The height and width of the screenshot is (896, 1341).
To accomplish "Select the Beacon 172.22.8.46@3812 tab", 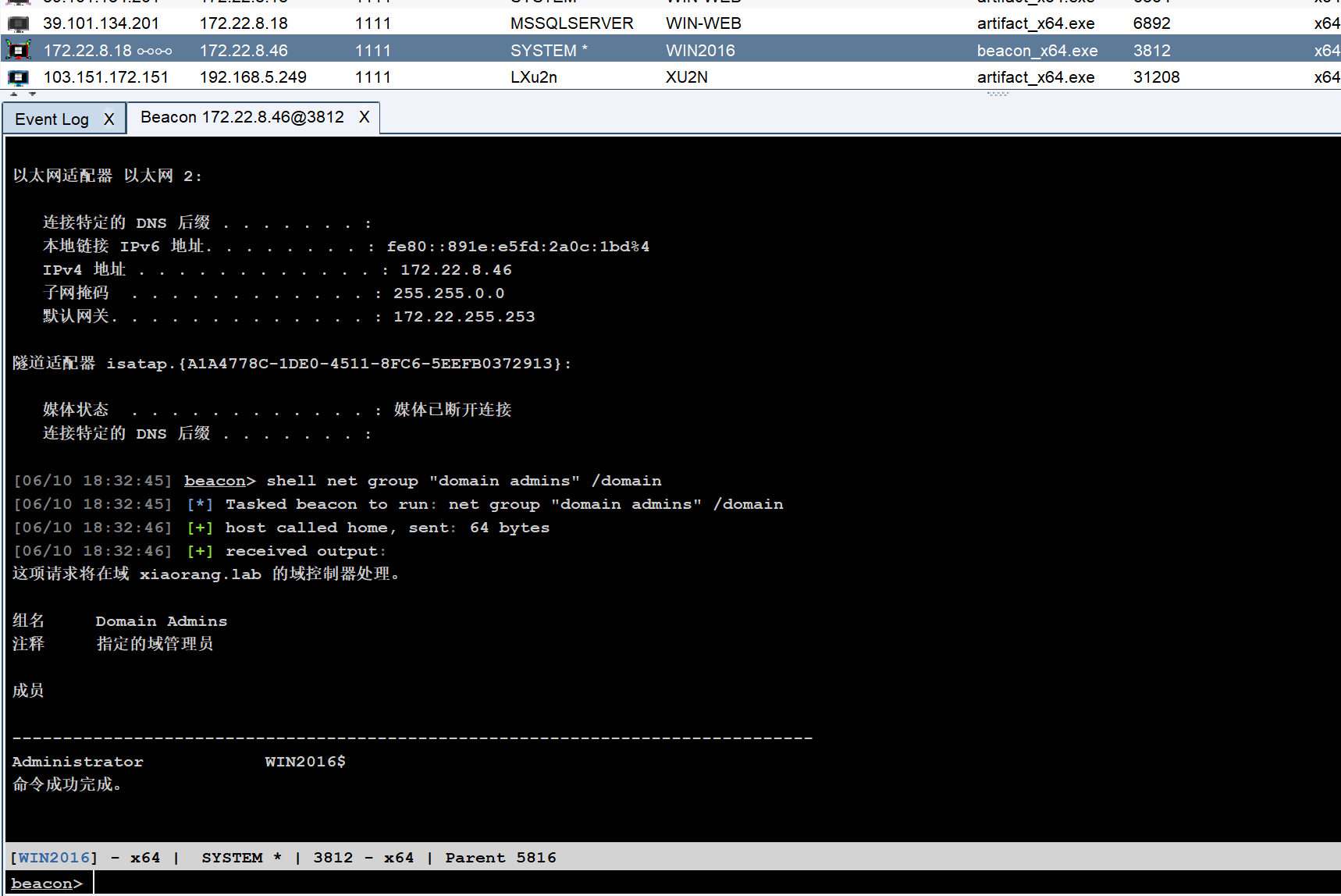I will [242, 117].
